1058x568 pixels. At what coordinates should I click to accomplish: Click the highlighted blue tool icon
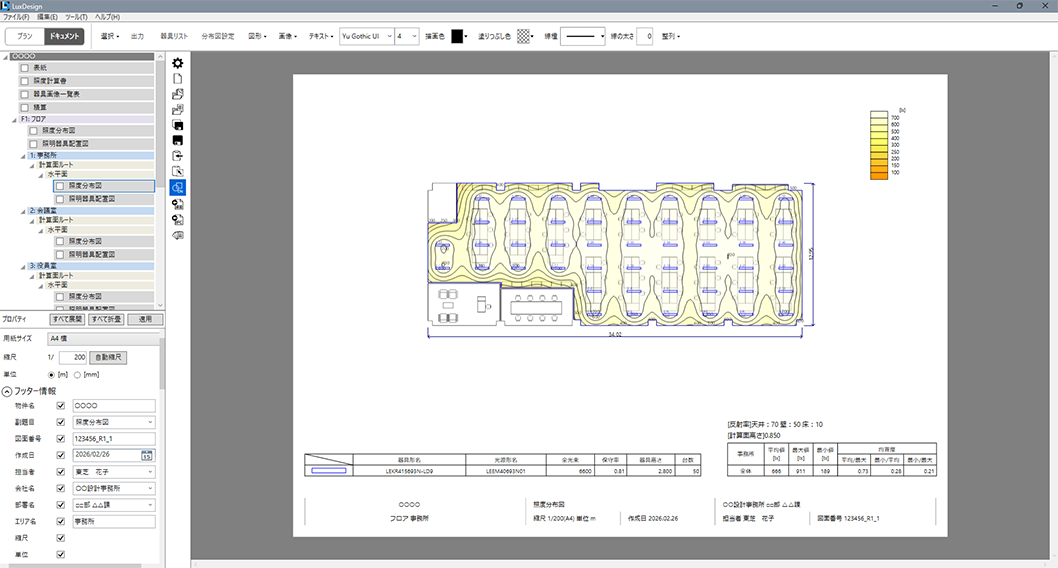[178, 187]
